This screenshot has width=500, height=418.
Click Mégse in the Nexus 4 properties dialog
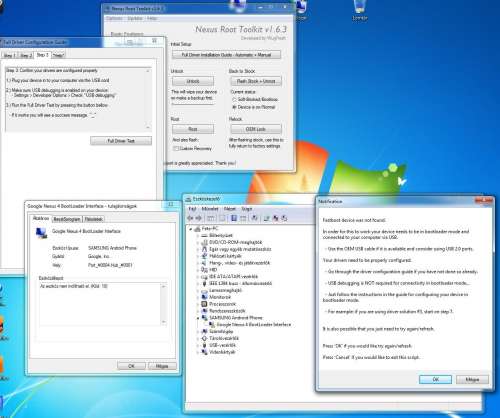click(162, 366)
